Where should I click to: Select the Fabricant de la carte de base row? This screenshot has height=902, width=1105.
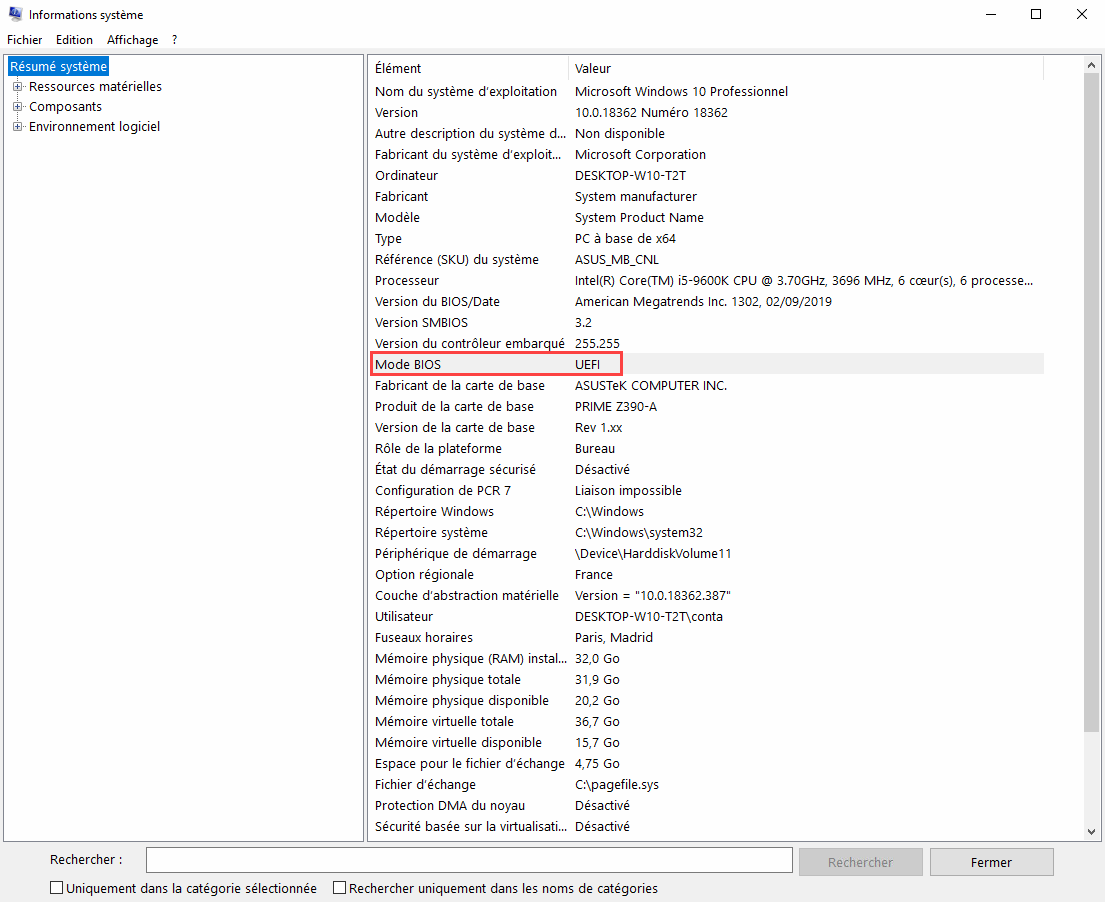[707, 385]
